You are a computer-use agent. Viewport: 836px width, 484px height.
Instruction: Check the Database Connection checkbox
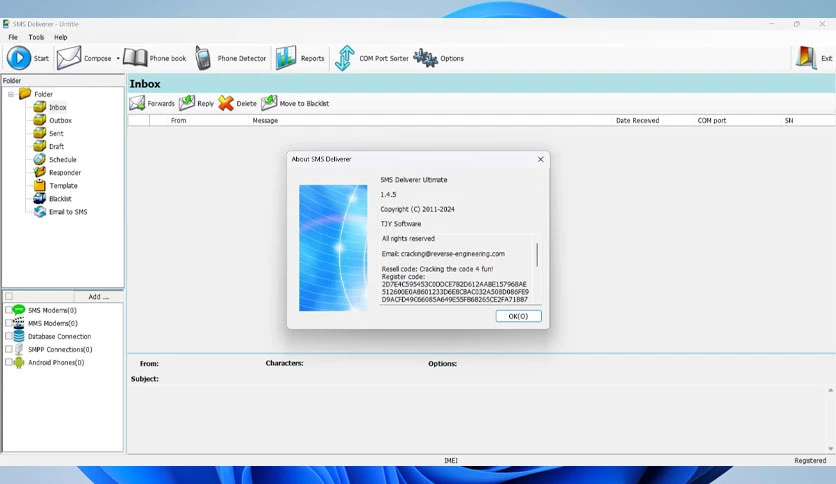[9, 336]
